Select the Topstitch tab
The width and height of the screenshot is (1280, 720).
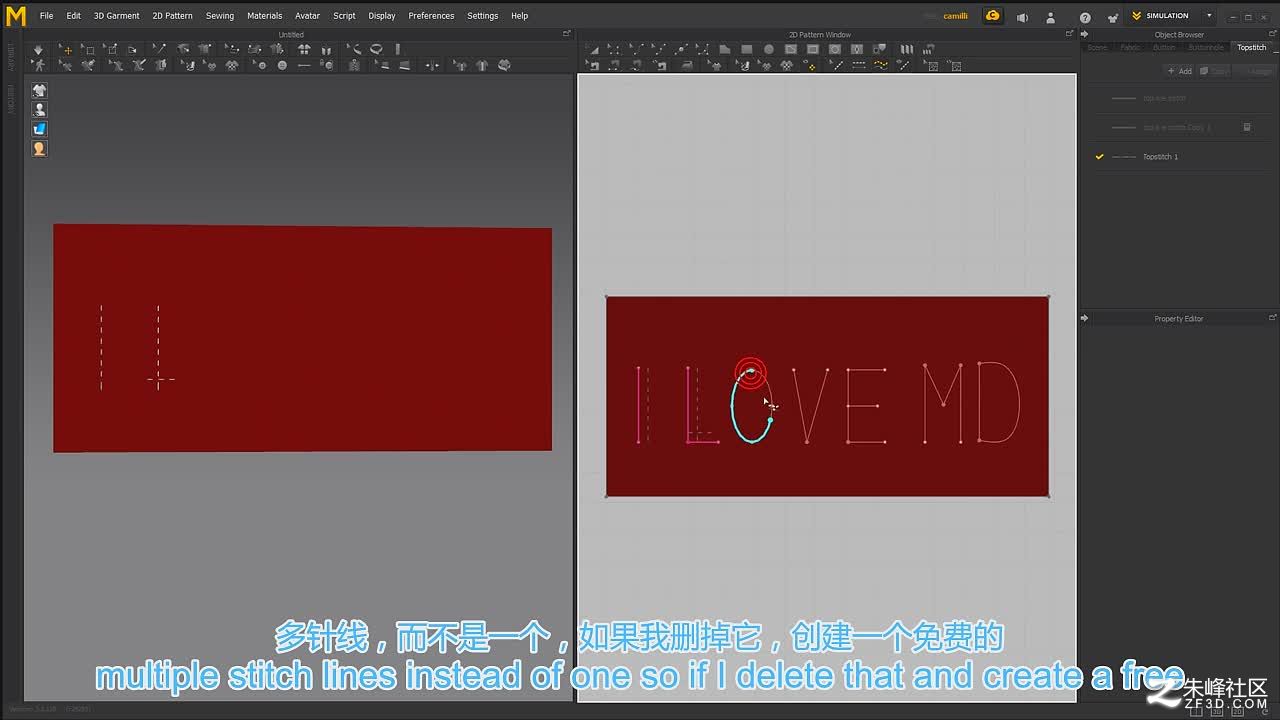[x=1252, y=47]
